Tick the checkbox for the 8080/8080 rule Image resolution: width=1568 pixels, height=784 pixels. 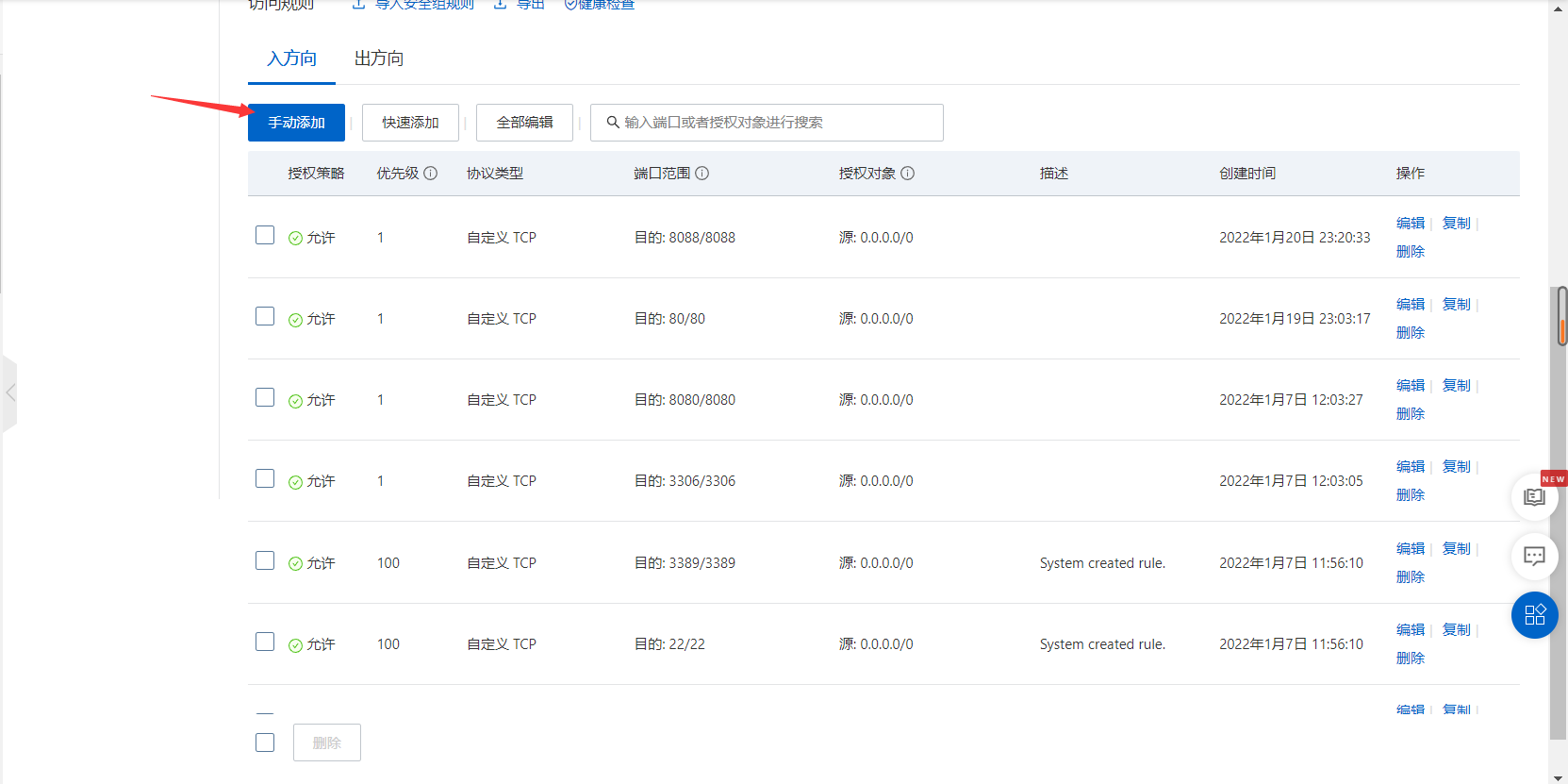click(x=265, y=397)
